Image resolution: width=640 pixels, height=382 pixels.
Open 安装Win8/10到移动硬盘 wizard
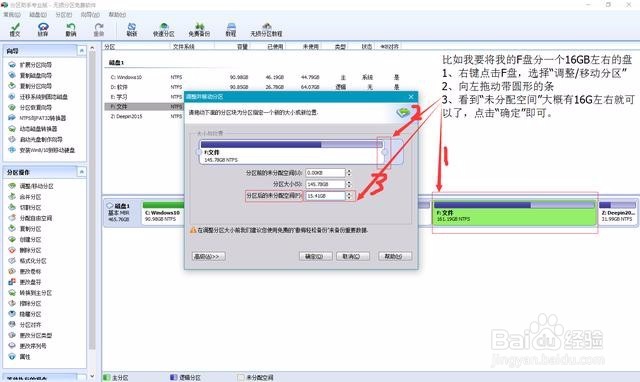pyautogui.click(x=42, y=150)
